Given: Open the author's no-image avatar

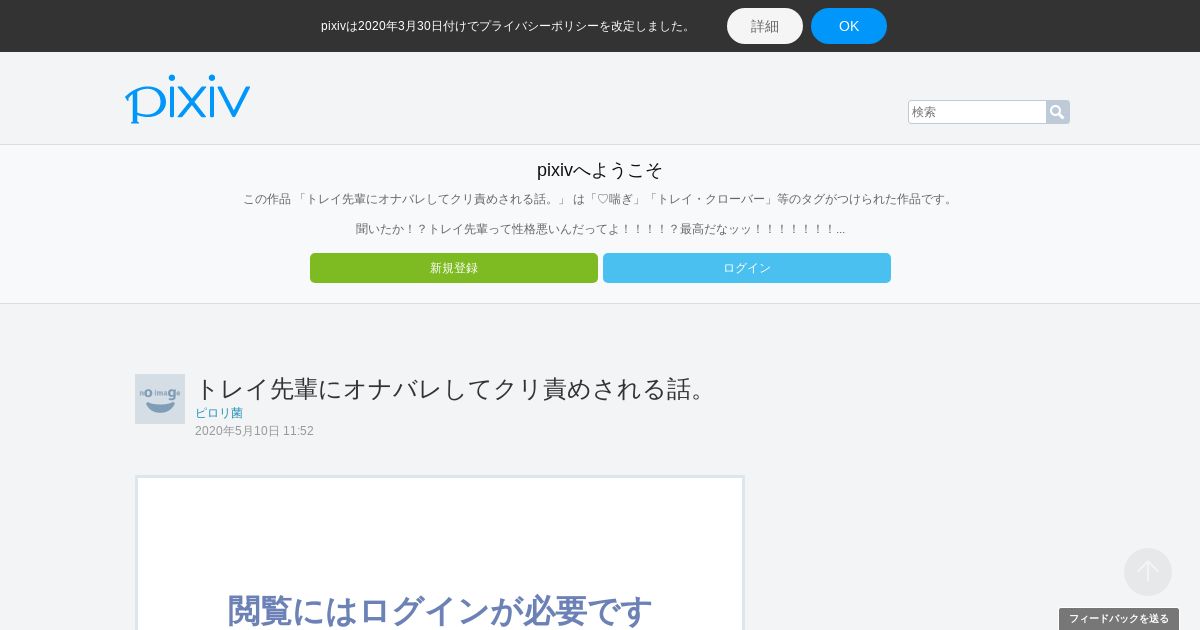Looking at the screenshot, I should pos(160,399).
